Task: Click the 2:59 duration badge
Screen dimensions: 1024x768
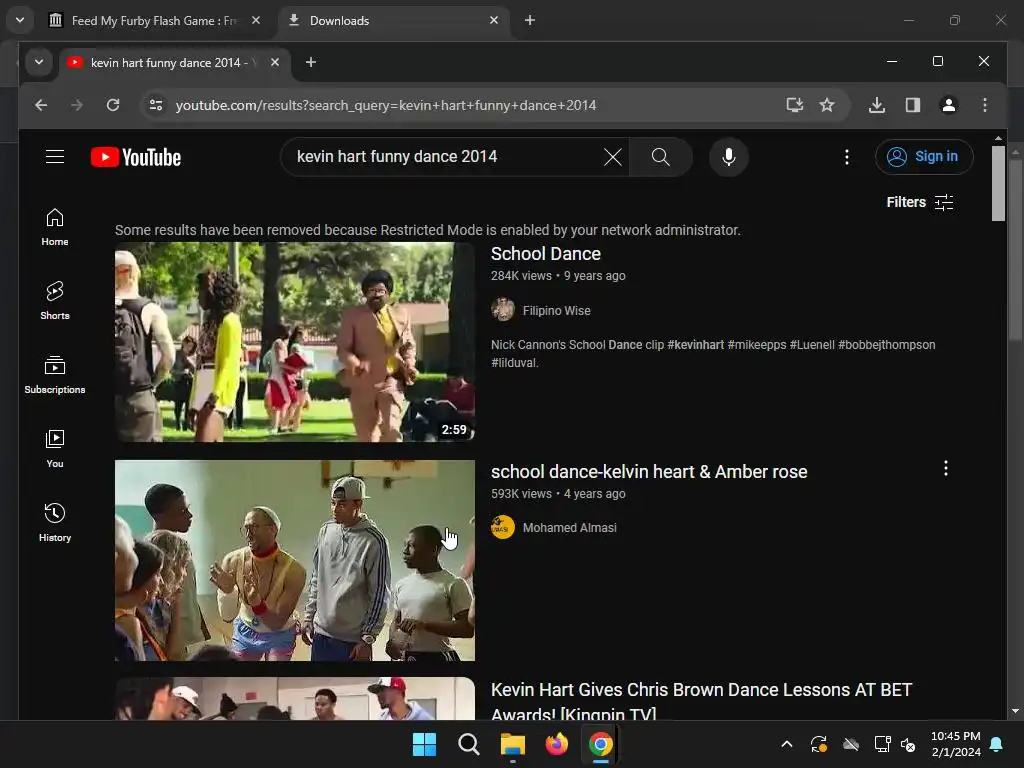Action: tap(454, 430)
